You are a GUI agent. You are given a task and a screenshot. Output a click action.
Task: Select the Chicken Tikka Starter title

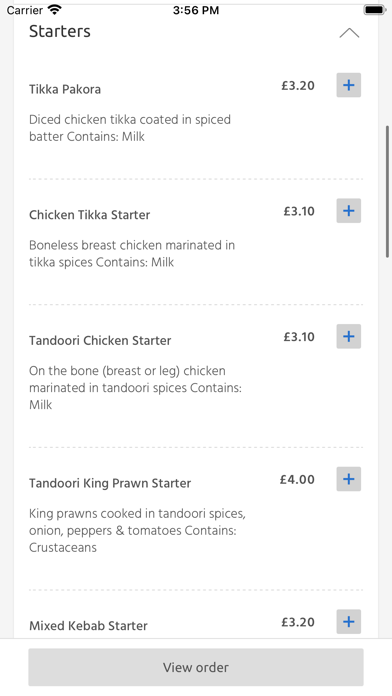coord(89,215)
